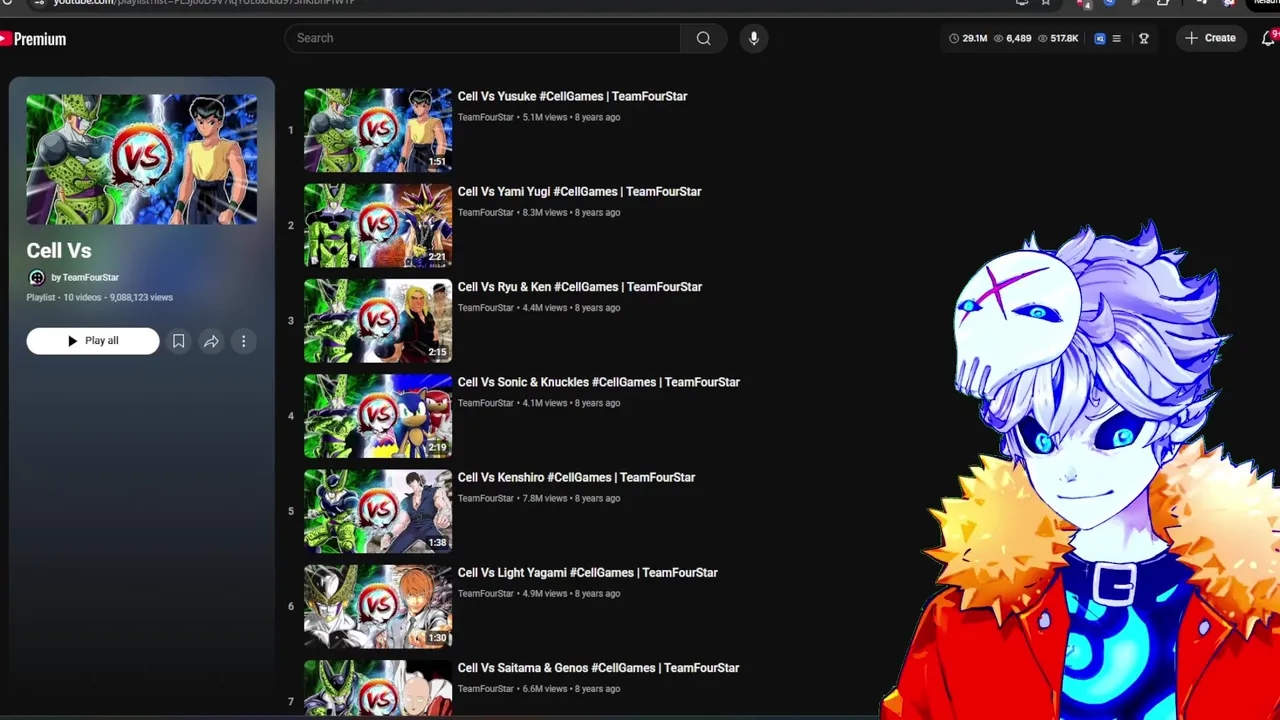The image size is (1280, 720).
Task: Click the TeamFourStar avatar in playlist panel
Action: pos(37,277)
